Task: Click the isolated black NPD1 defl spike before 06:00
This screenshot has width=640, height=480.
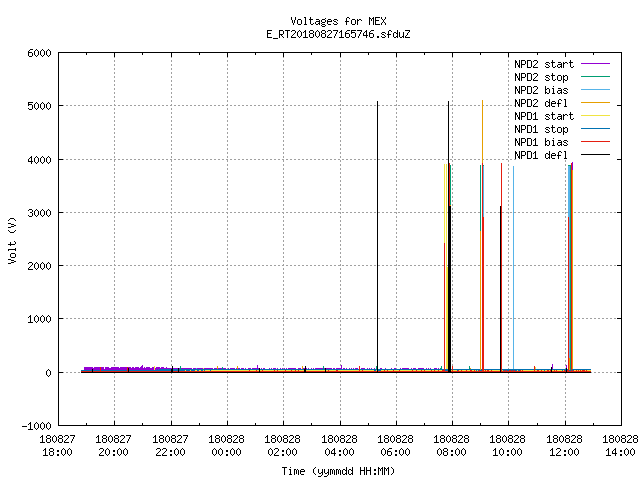Action: tap(378, 237)
